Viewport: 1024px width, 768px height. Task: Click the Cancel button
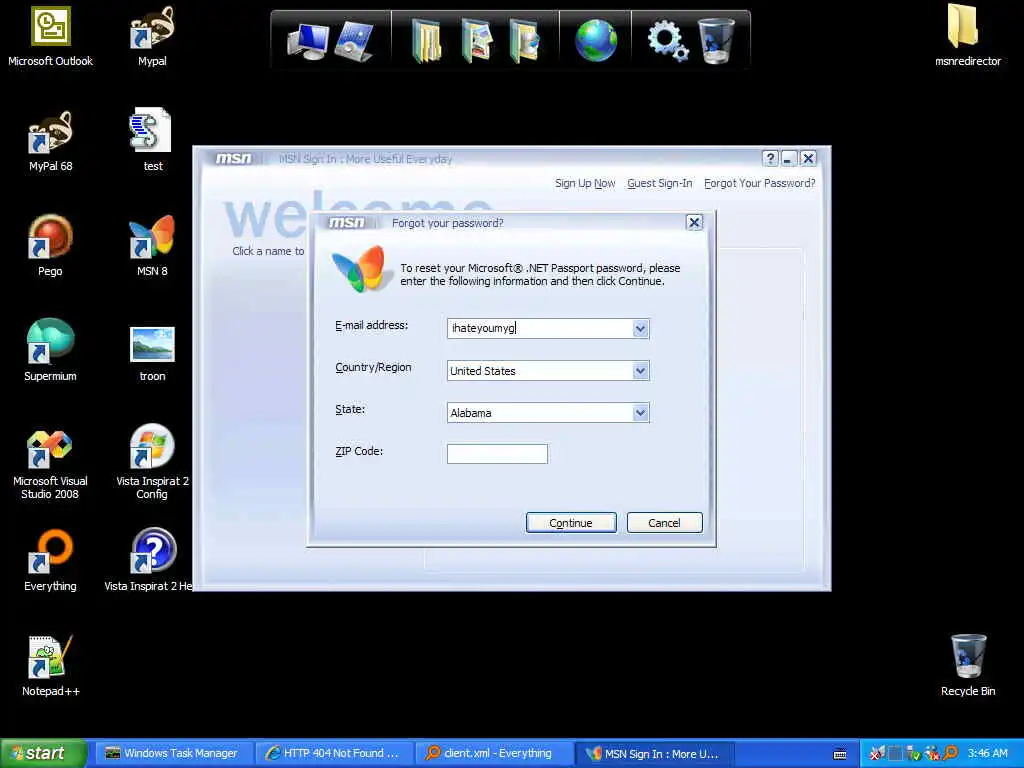point(664,522)
